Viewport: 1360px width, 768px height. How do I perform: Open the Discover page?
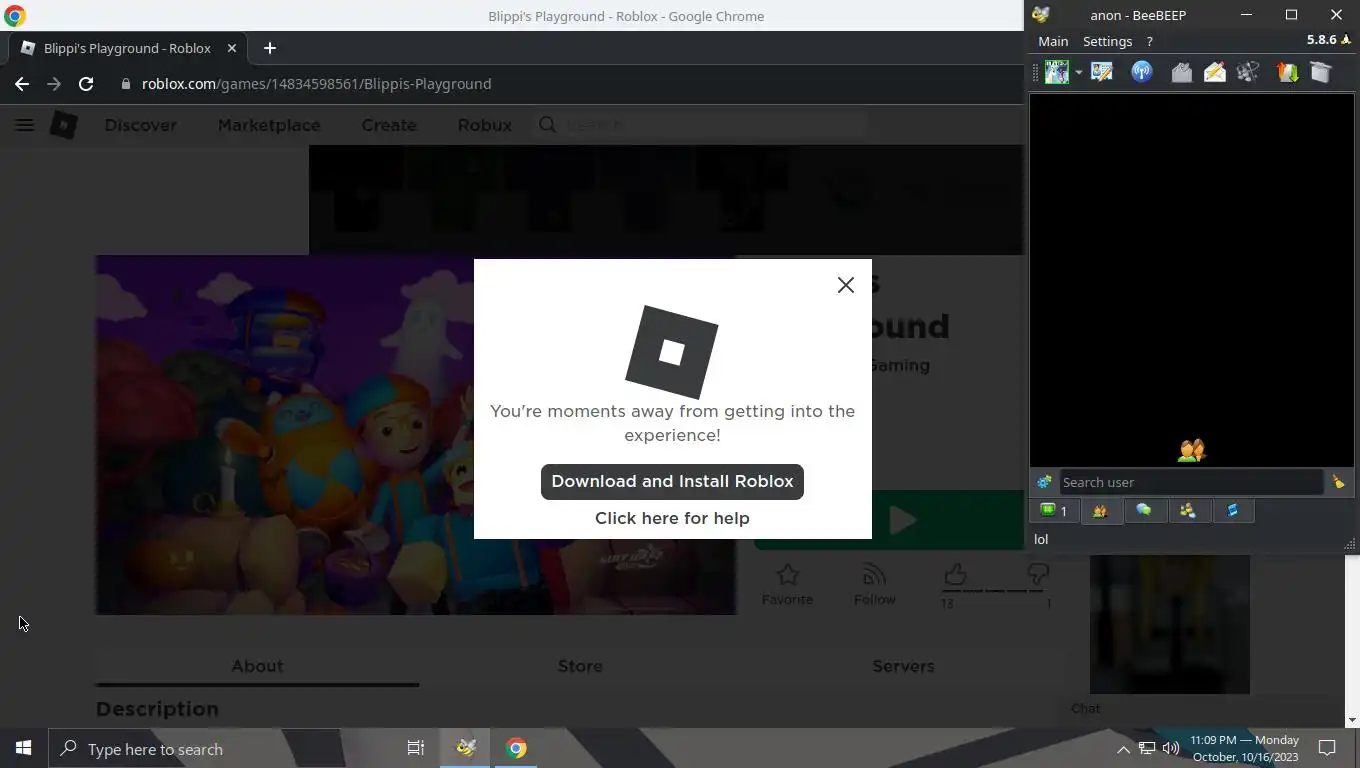(140, 125)
